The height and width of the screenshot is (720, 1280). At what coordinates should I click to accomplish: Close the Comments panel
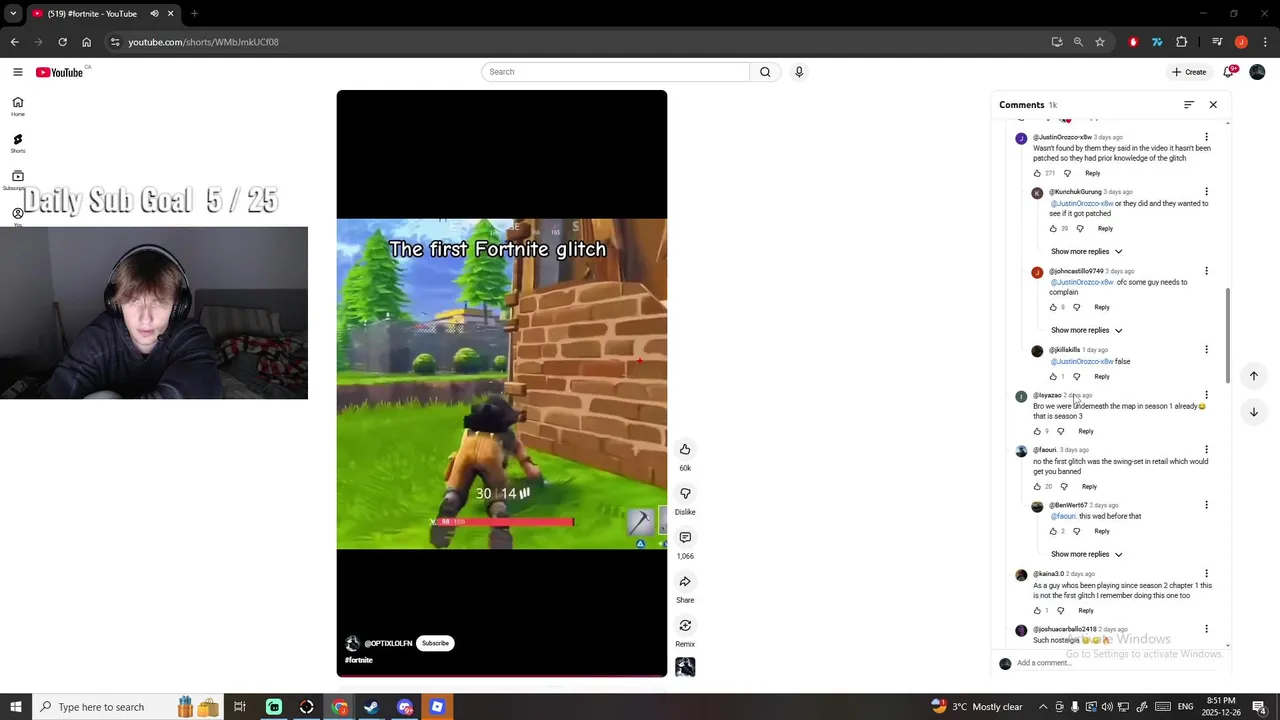coord(1213,105)
